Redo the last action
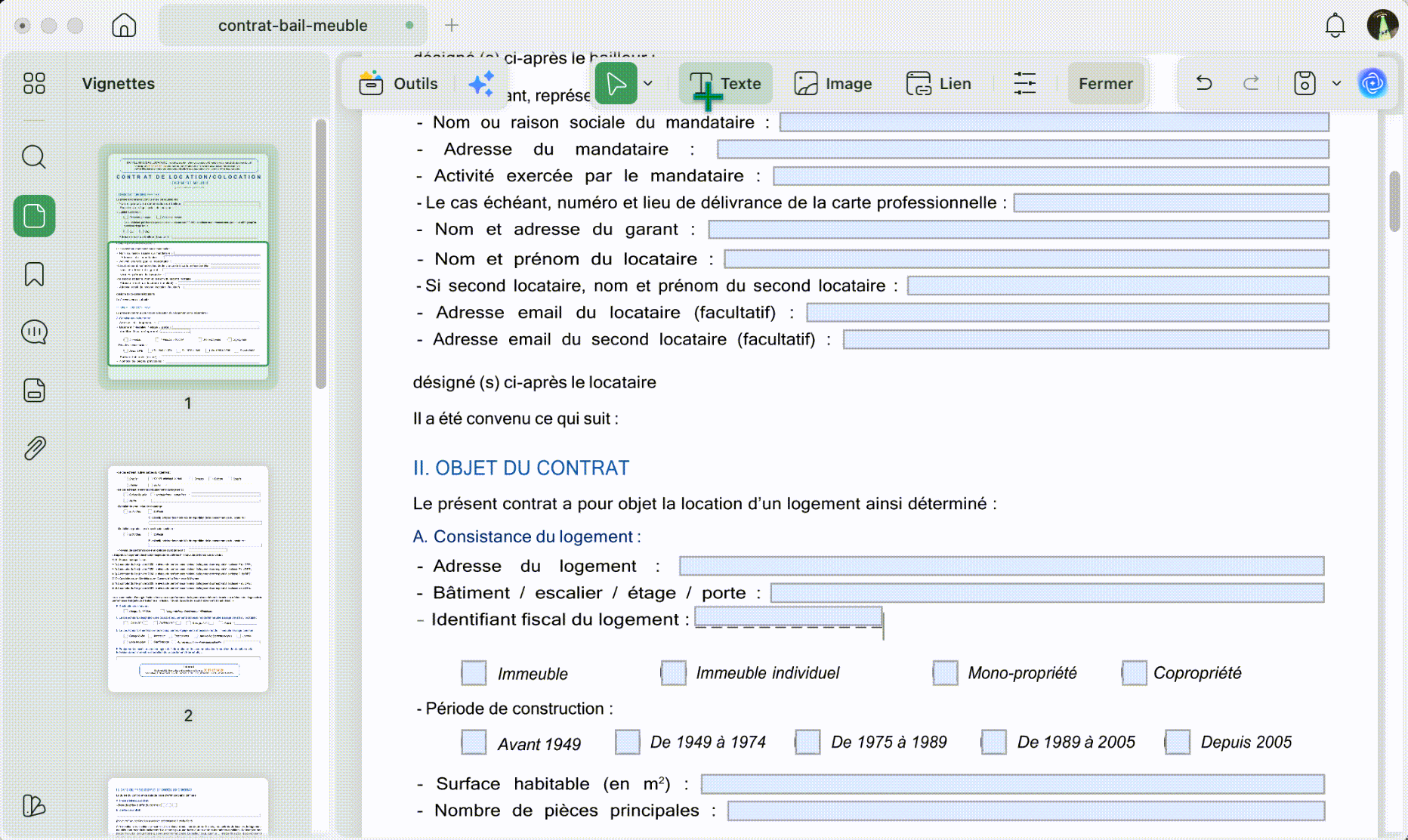 [x=1252, y=83]
